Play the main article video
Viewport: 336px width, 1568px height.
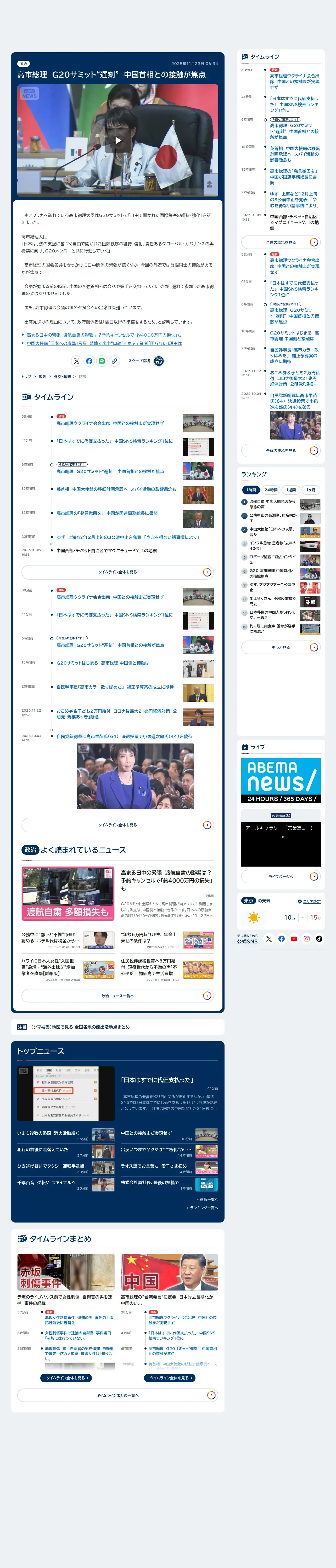pos(118,141)
